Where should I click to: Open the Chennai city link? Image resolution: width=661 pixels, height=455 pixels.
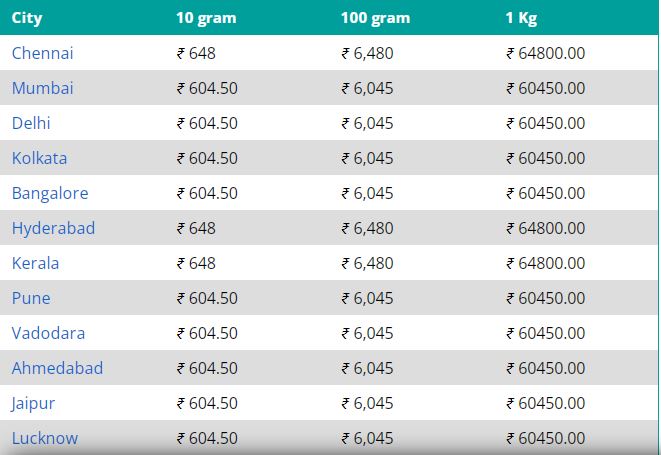(43, 53)
